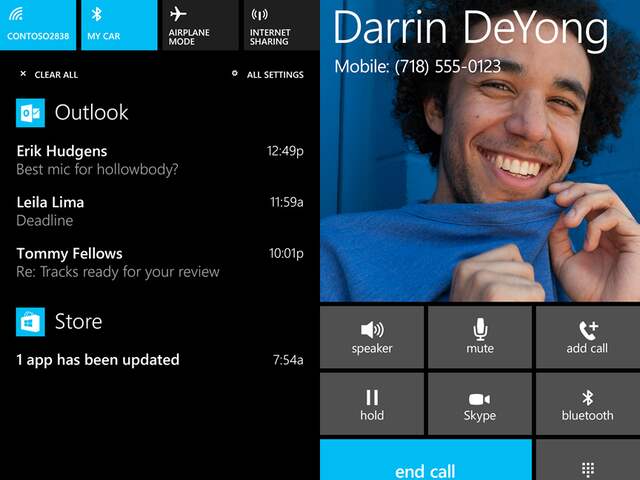Mute the call microphone
640x480 pixels.
480,337
